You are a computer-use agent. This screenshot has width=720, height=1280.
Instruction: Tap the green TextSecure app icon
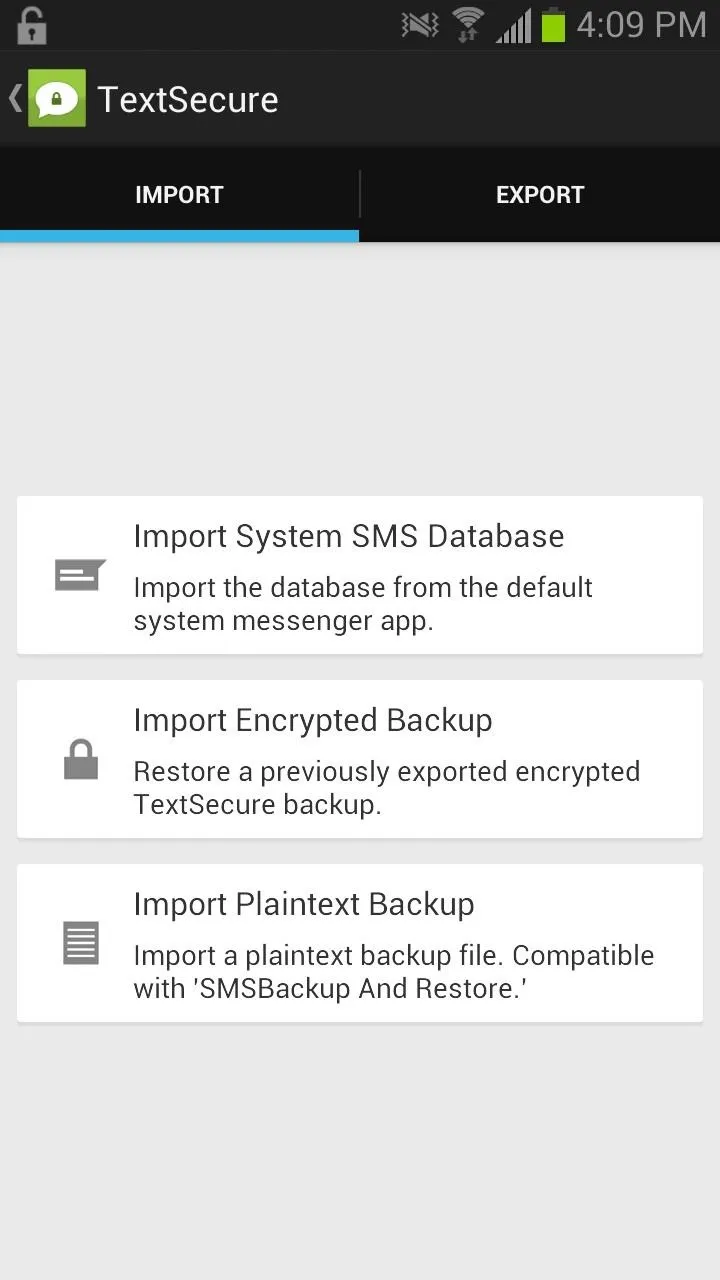[57, 98]
